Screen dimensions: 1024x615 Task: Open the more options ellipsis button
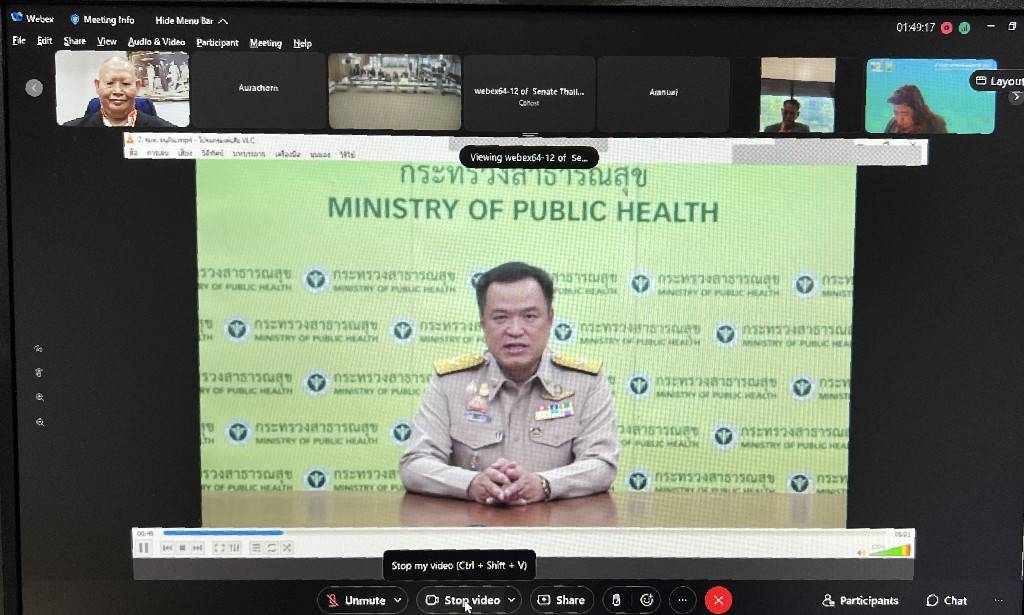tap(682, 600)
